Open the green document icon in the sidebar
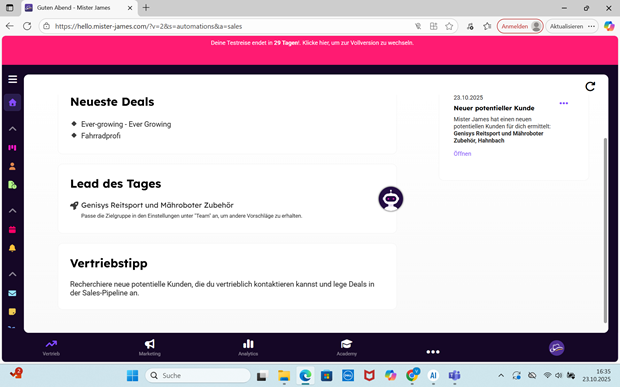 [13, 185]
